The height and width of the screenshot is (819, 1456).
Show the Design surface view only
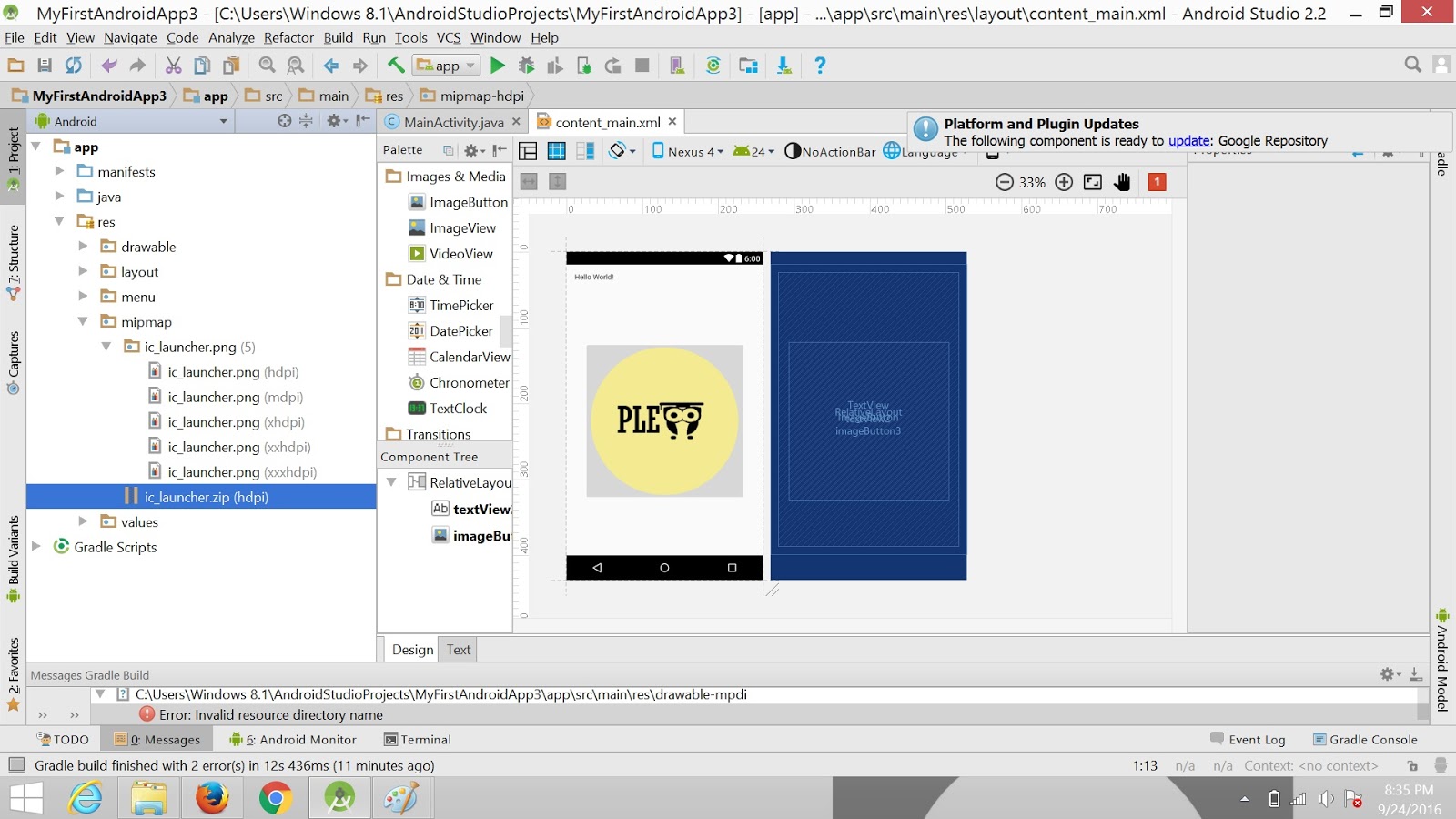528,151
